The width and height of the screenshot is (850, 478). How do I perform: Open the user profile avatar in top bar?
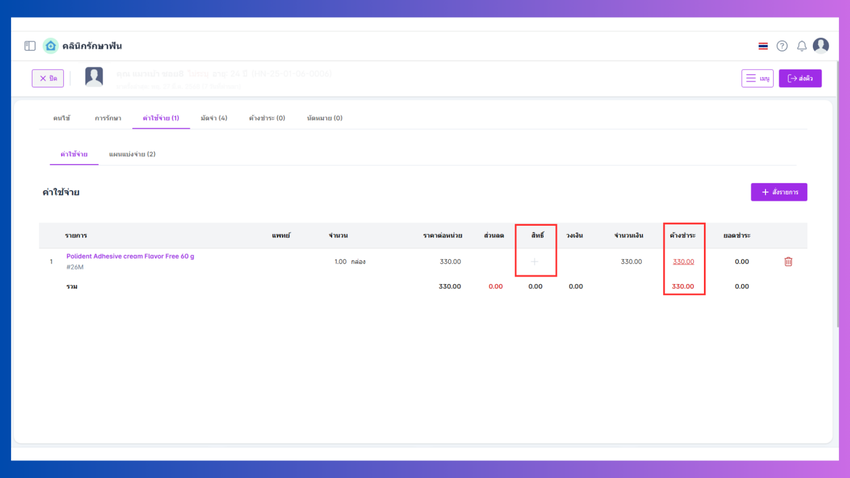pos(821,46)
